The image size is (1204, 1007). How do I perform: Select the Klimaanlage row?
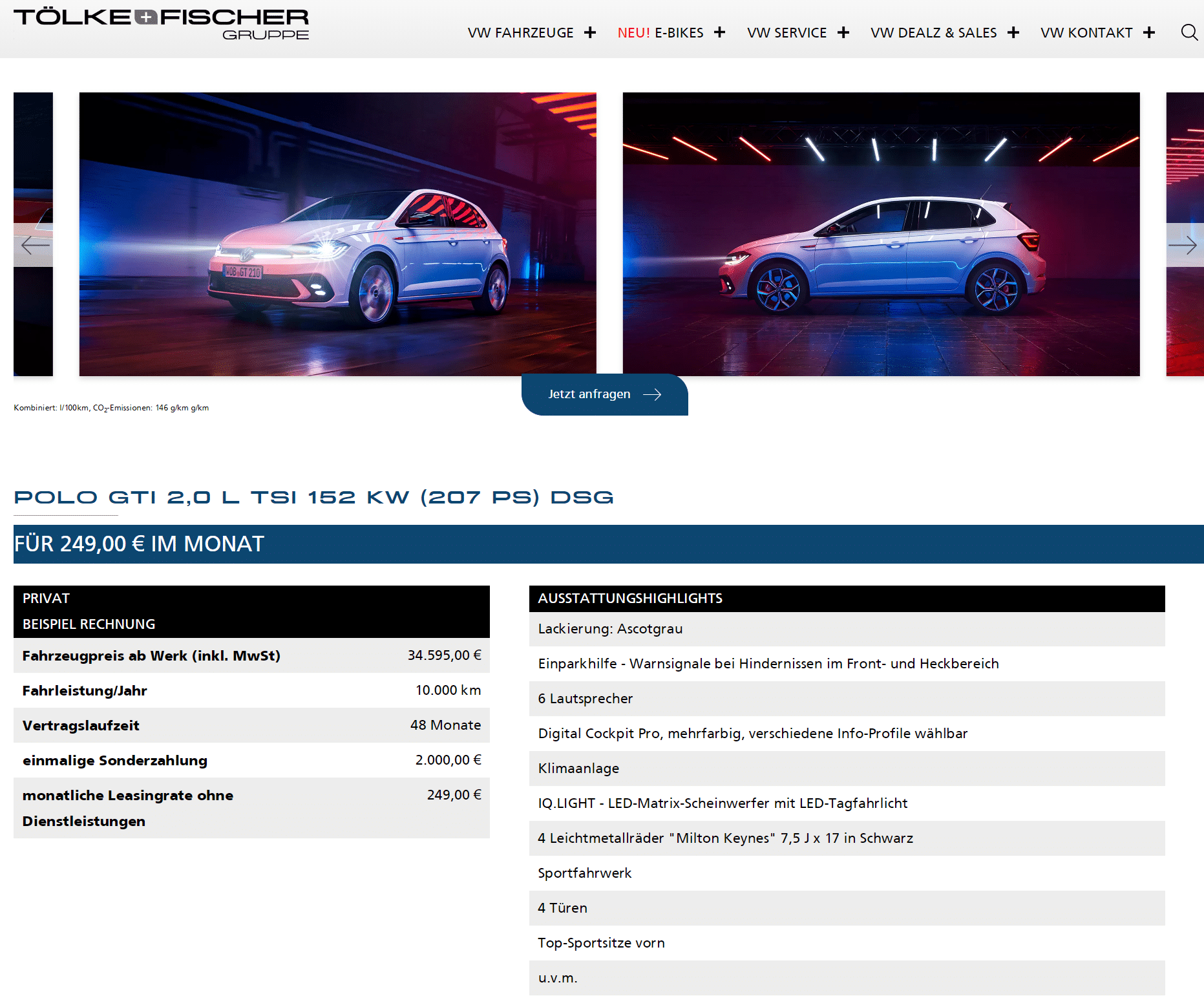847,768
